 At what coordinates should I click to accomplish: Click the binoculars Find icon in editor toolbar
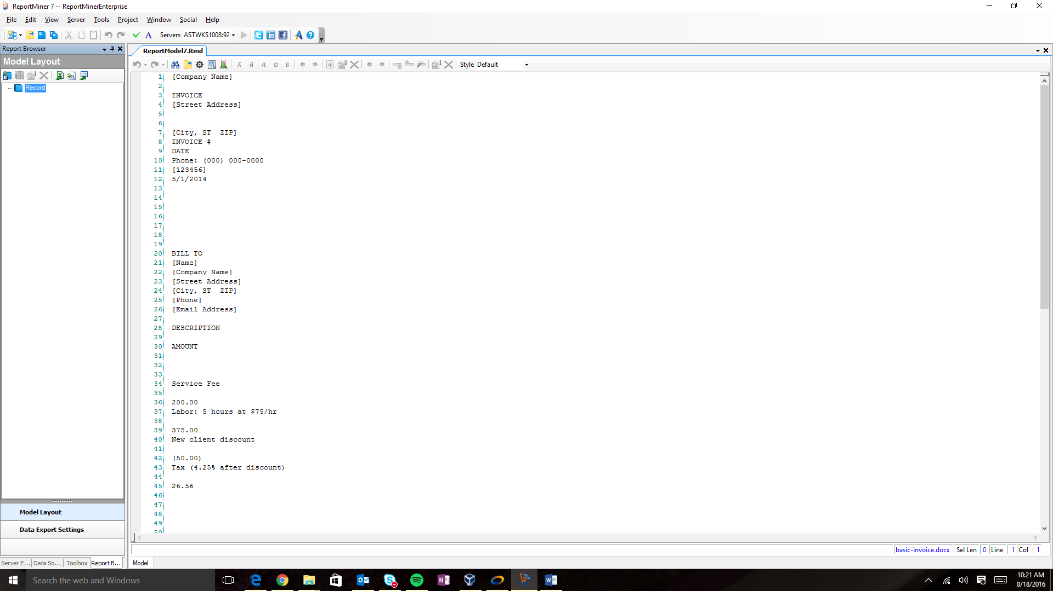[175, 65]
